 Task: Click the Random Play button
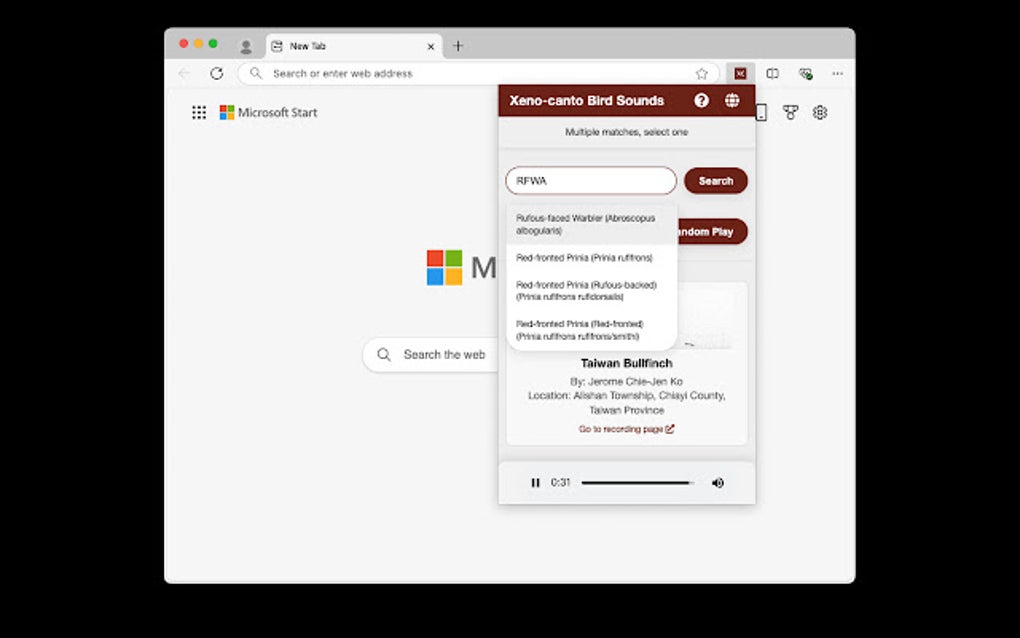712,232
